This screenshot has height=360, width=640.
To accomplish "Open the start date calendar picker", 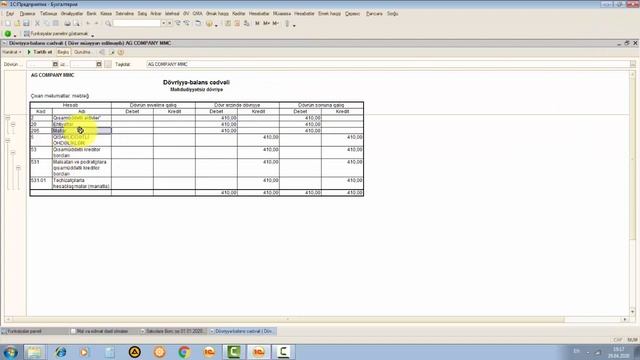I will tap(55, 64).
